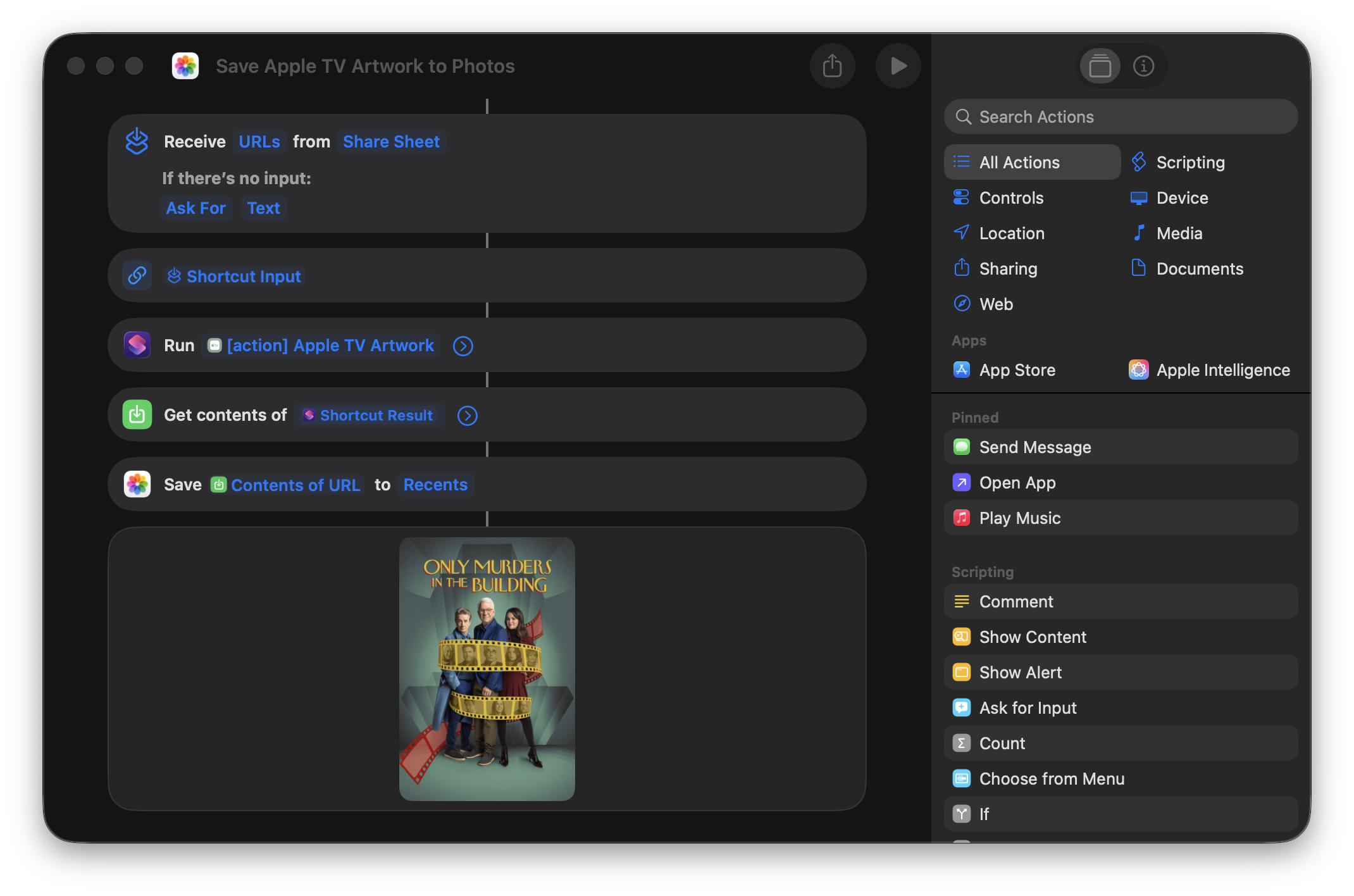Viewport: 1354px width, 896px height.
Task: Share the shortcut via the share icon
Action: tap(832, 66)
